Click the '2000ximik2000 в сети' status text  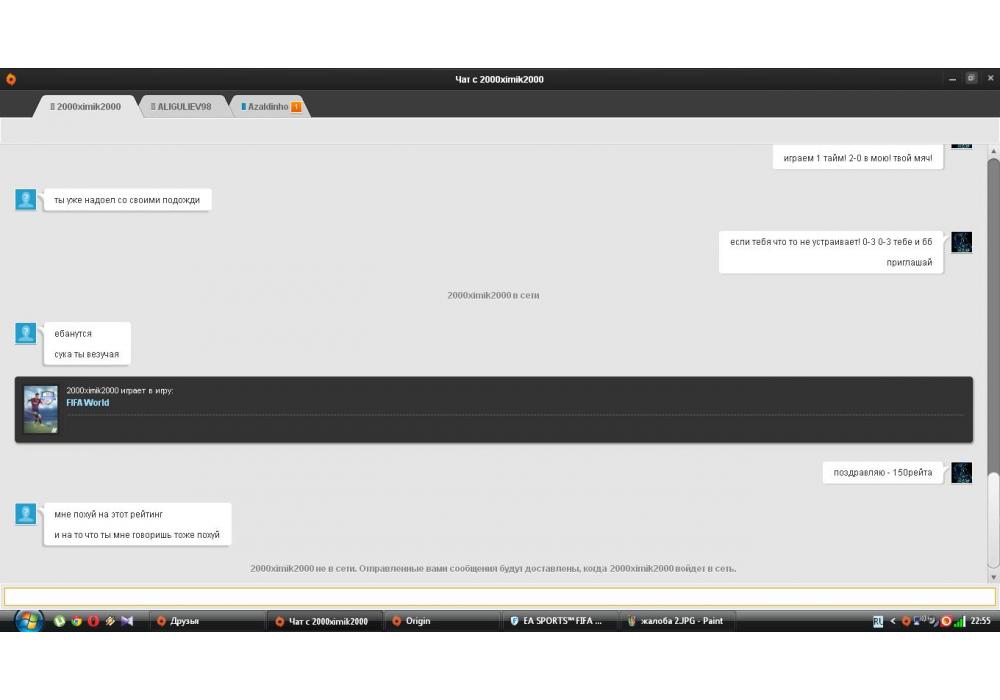tap(493, 295)
